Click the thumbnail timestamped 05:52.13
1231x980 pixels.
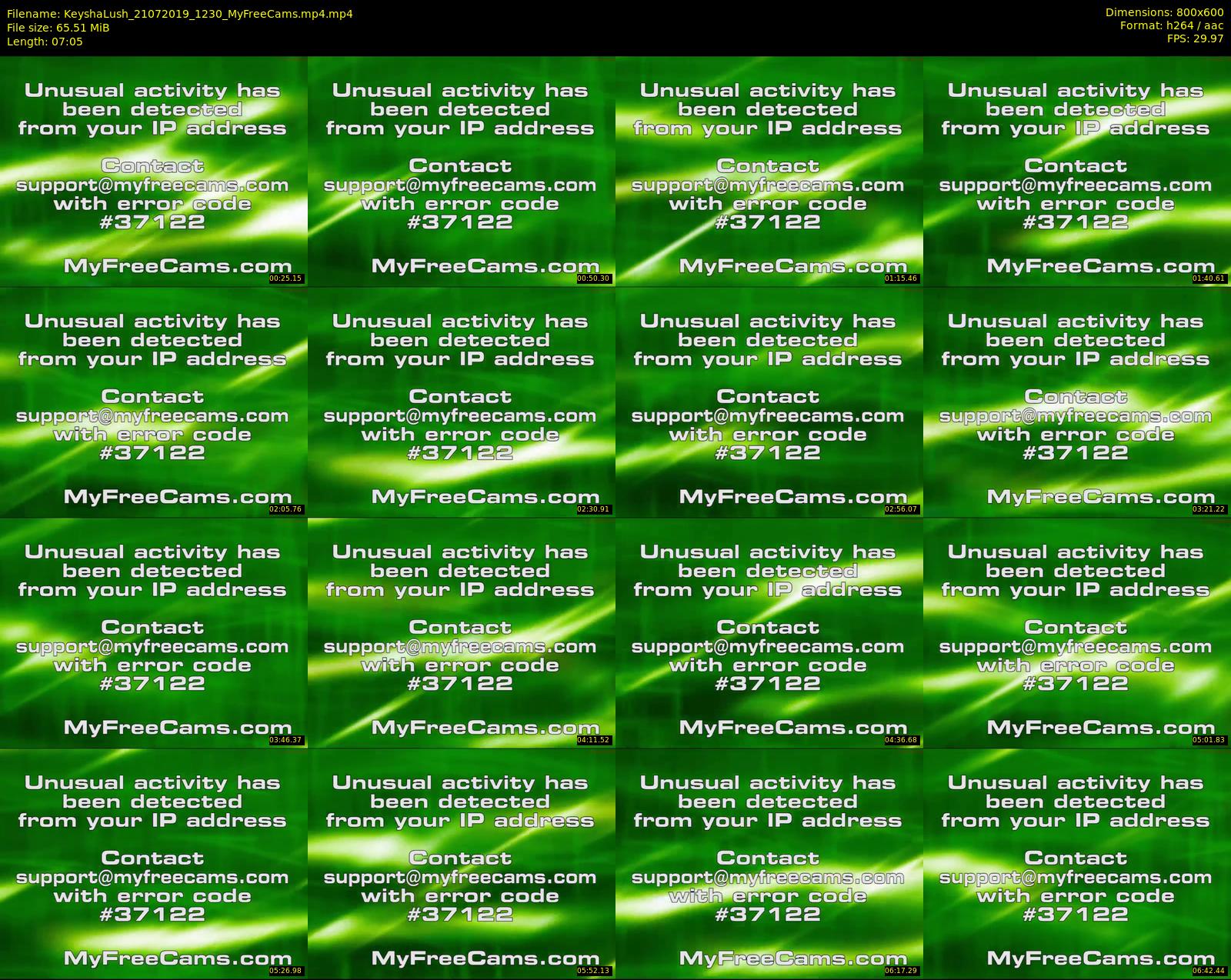[462, 863]
